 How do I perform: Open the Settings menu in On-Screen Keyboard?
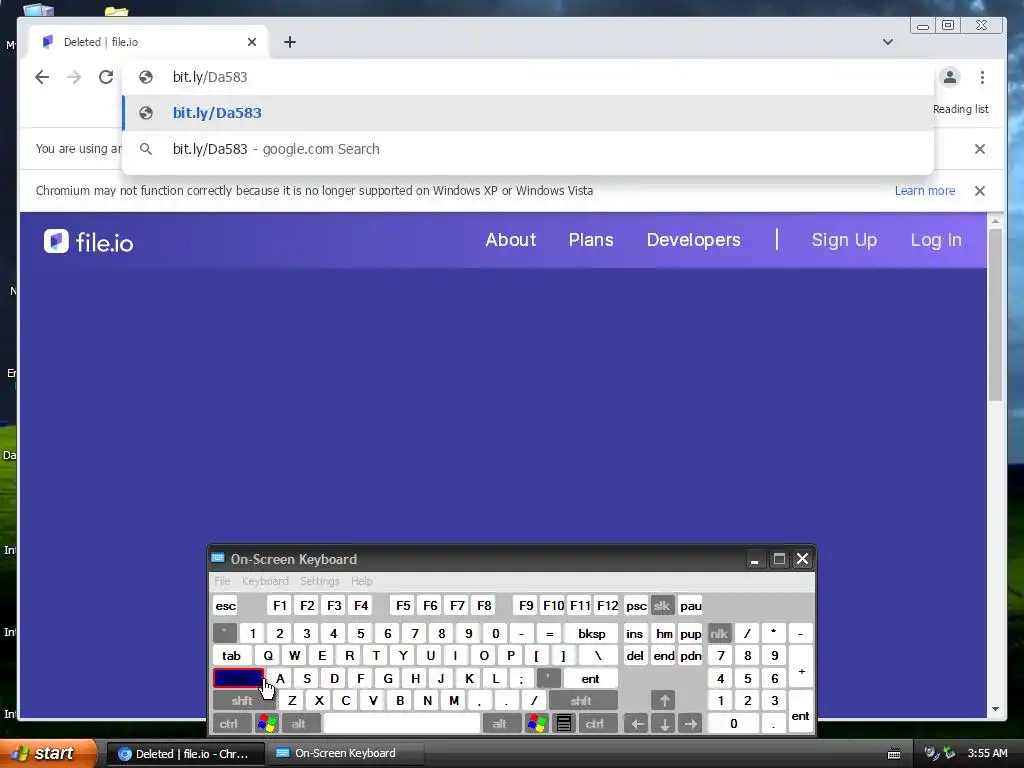tap(319, 581)
